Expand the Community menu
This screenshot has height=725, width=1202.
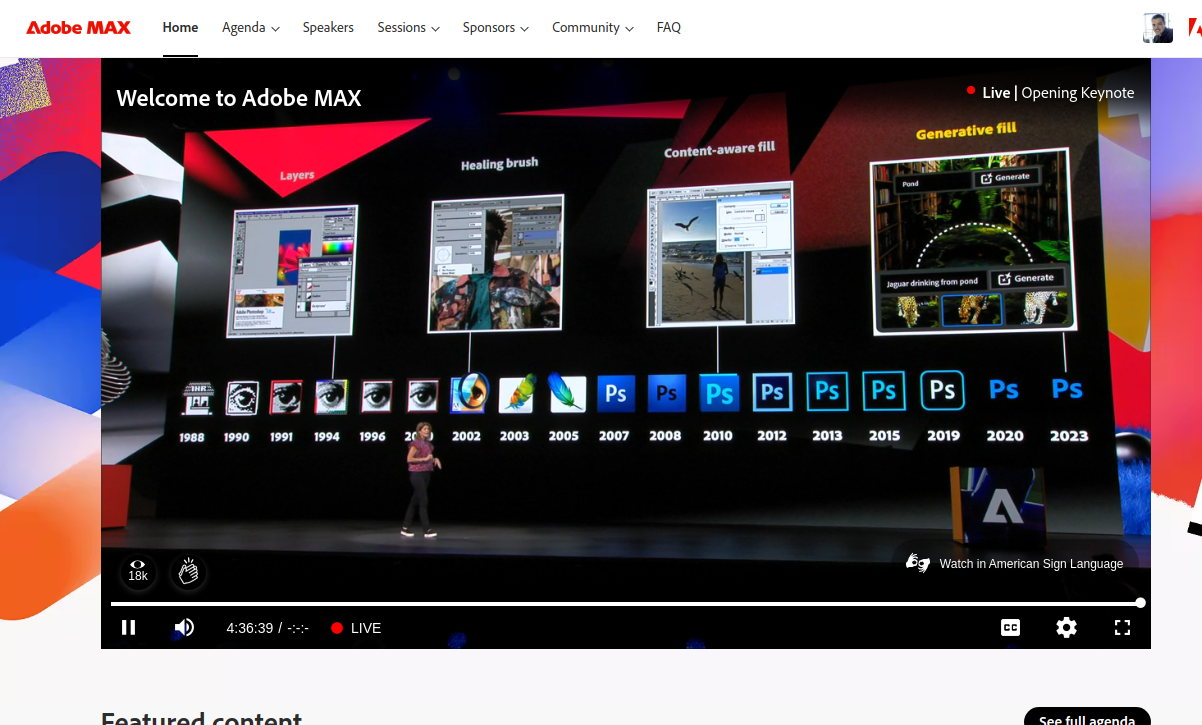click(593, 28)
